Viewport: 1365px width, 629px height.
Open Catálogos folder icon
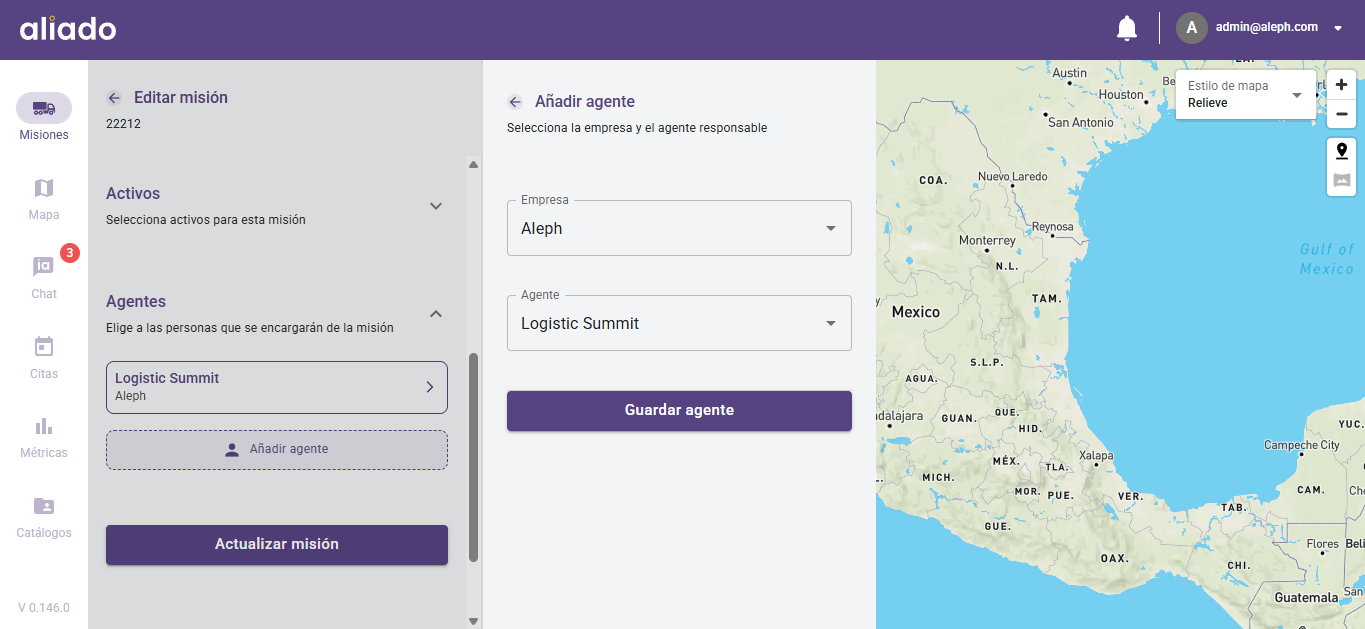(44, 506)
